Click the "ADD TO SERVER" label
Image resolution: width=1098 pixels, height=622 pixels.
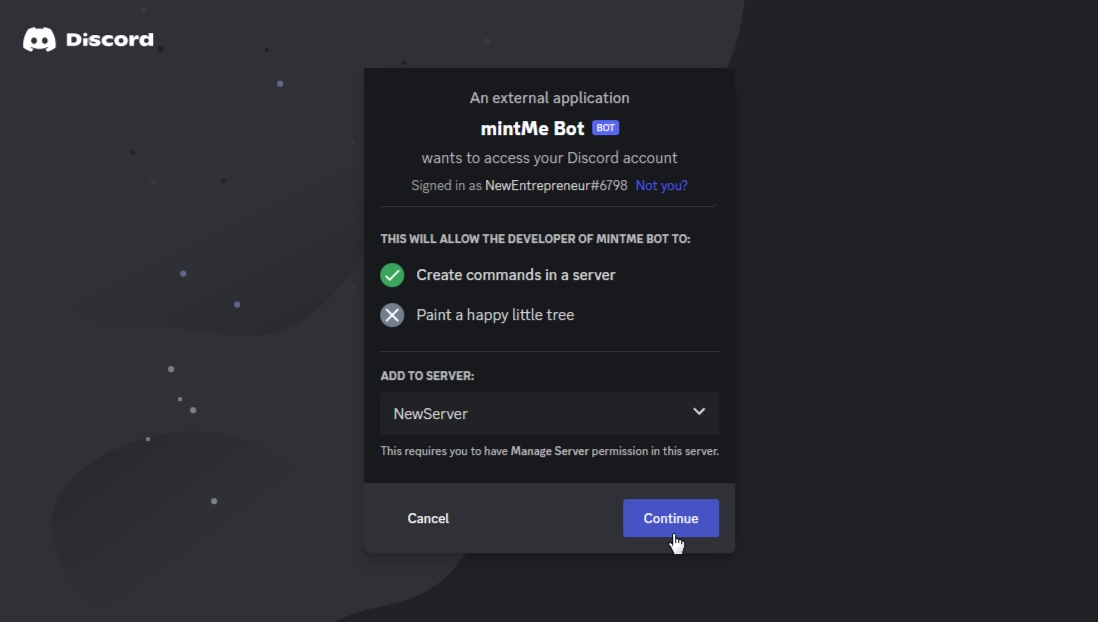point(427,376)
